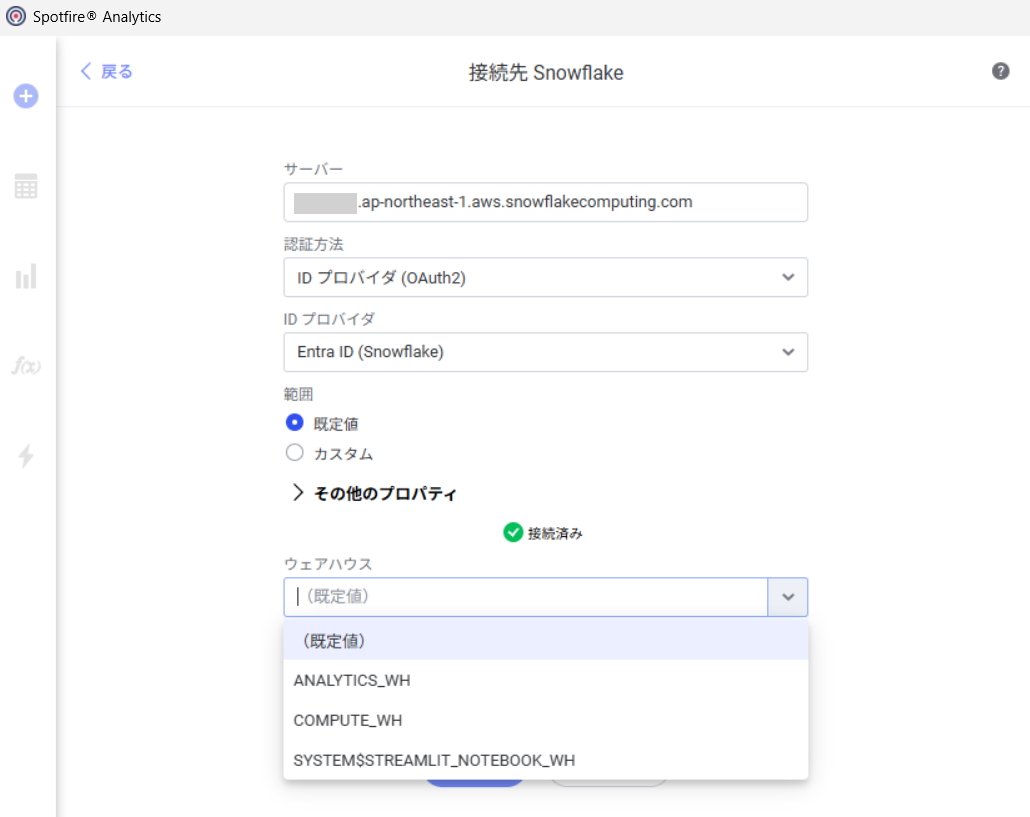This screenshot has width=1030, height=817.
Task: Click the サーバー server address input field
Action: point(545,202)
